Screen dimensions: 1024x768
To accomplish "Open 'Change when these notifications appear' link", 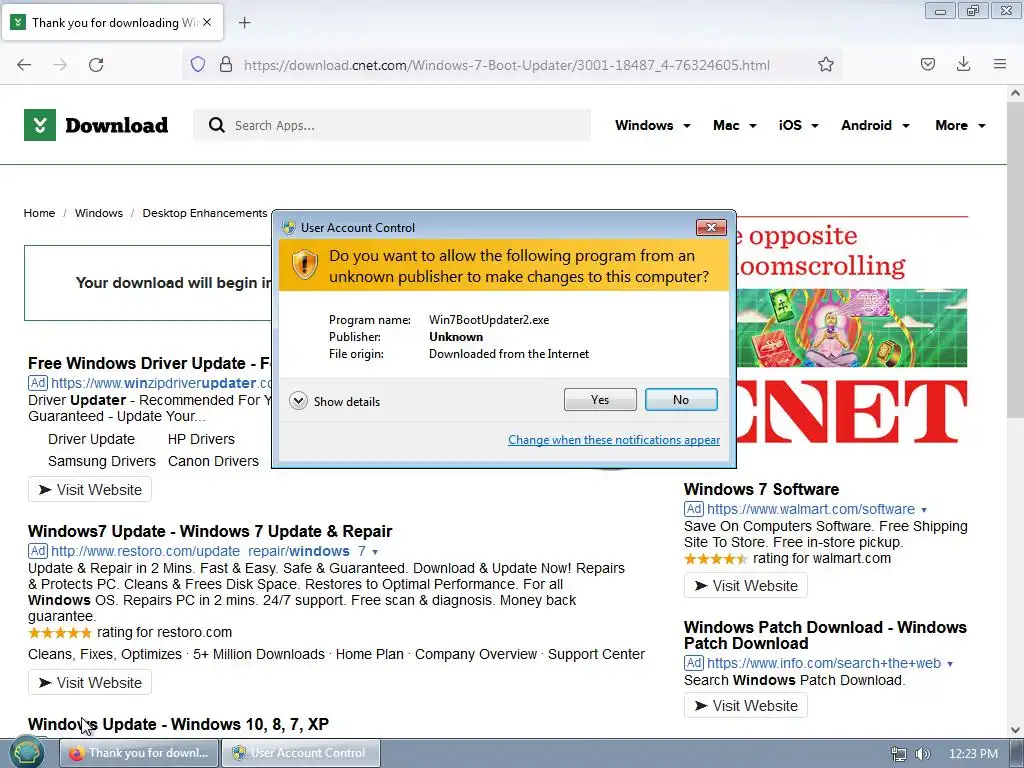I will (x=614, y=440).
